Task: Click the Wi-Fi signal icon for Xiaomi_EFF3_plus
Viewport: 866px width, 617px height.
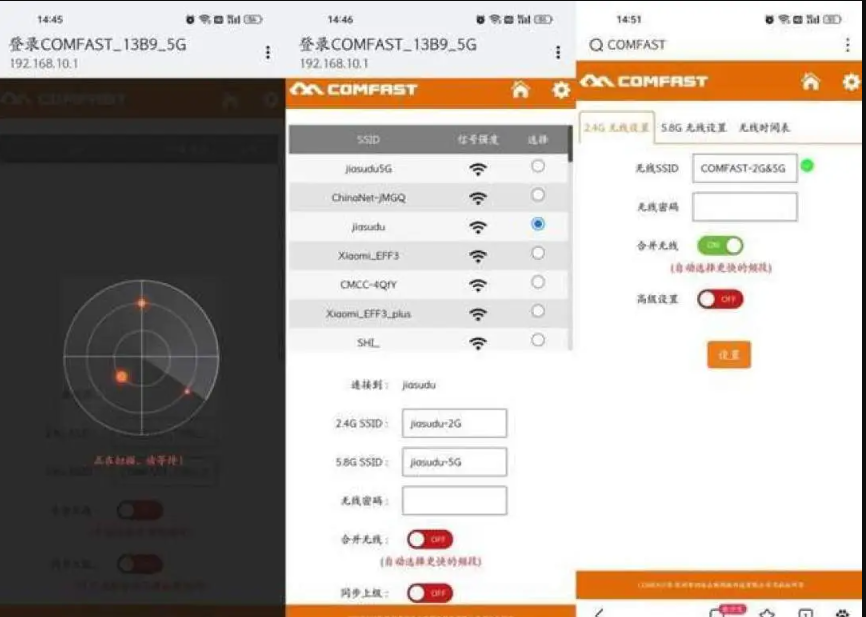Action: pyautogui.click(x=478, y=314)
